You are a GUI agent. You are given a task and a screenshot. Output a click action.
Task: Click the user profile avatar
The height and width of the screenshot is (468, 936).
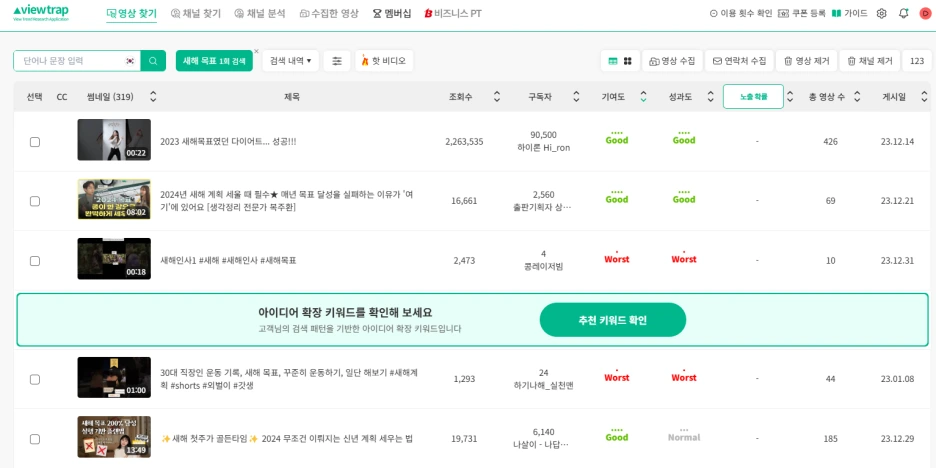tap(925, 14)
